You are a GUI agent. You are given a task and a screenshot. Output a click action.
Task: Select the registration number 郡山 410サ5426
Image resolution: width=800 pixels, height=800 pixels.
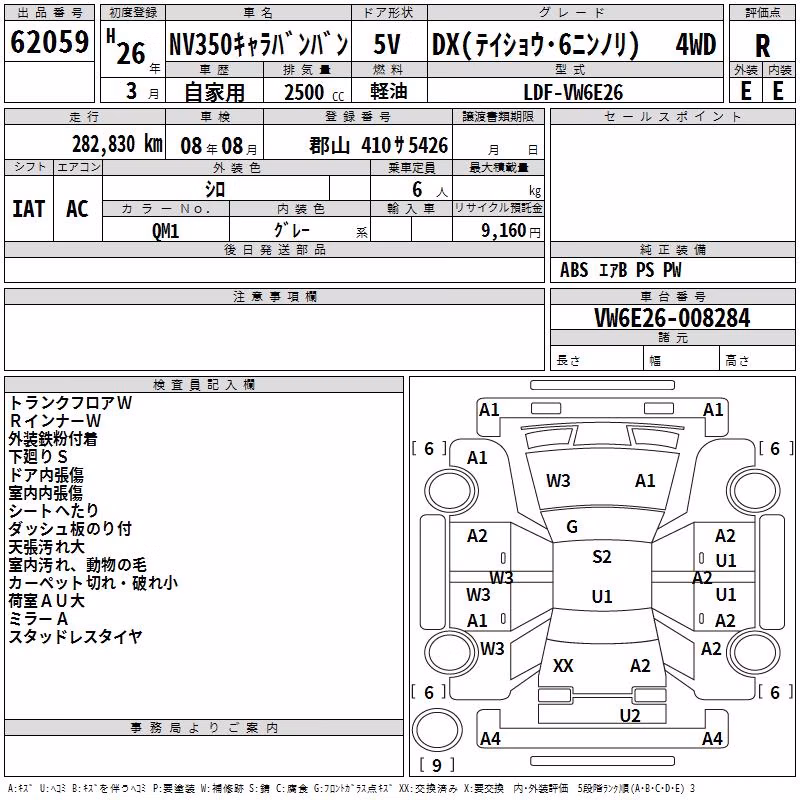click(x=379, y=146)
